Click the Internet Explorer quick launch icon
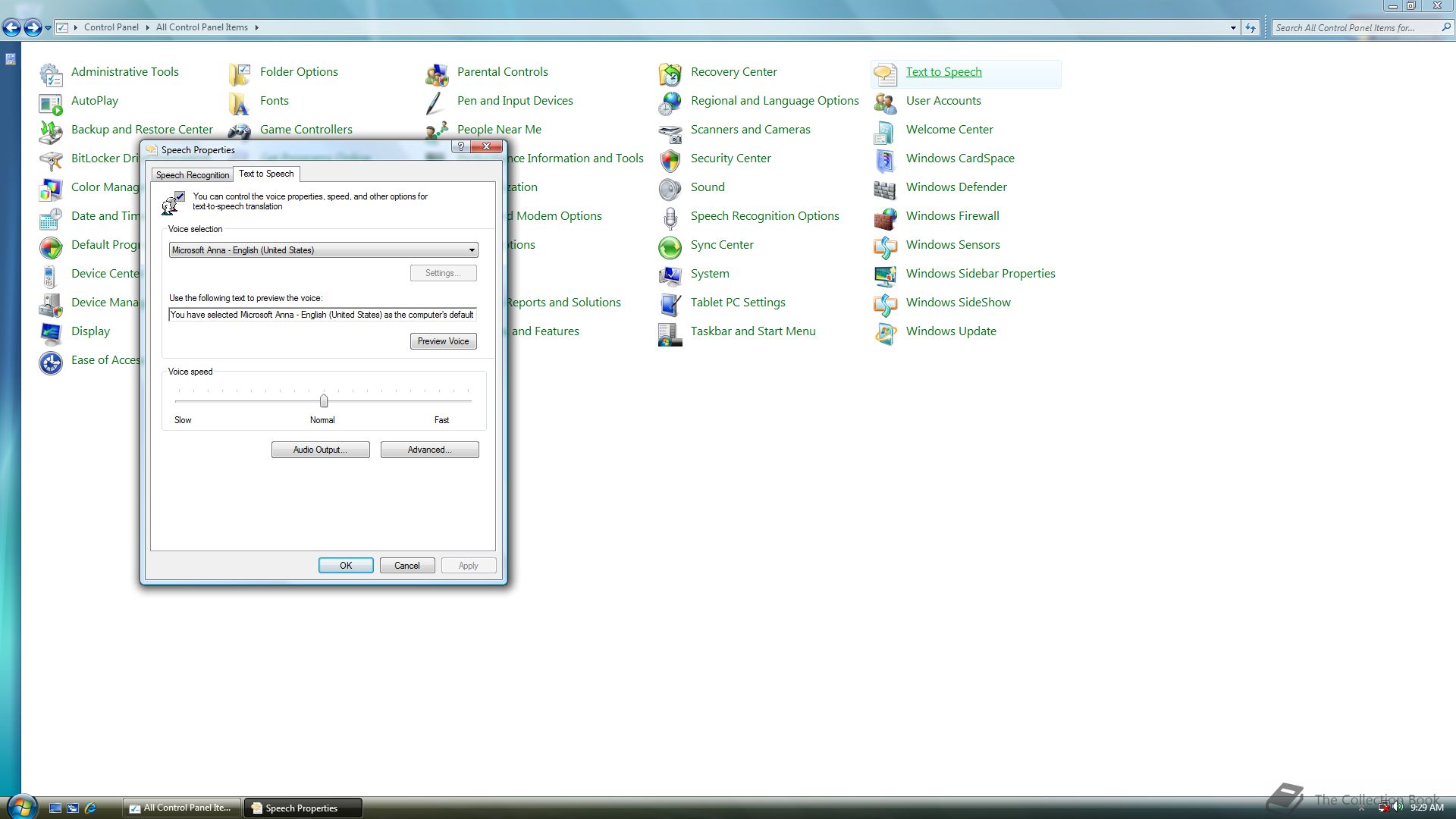This screenshot has width=1456, height=819. (90, 808)
